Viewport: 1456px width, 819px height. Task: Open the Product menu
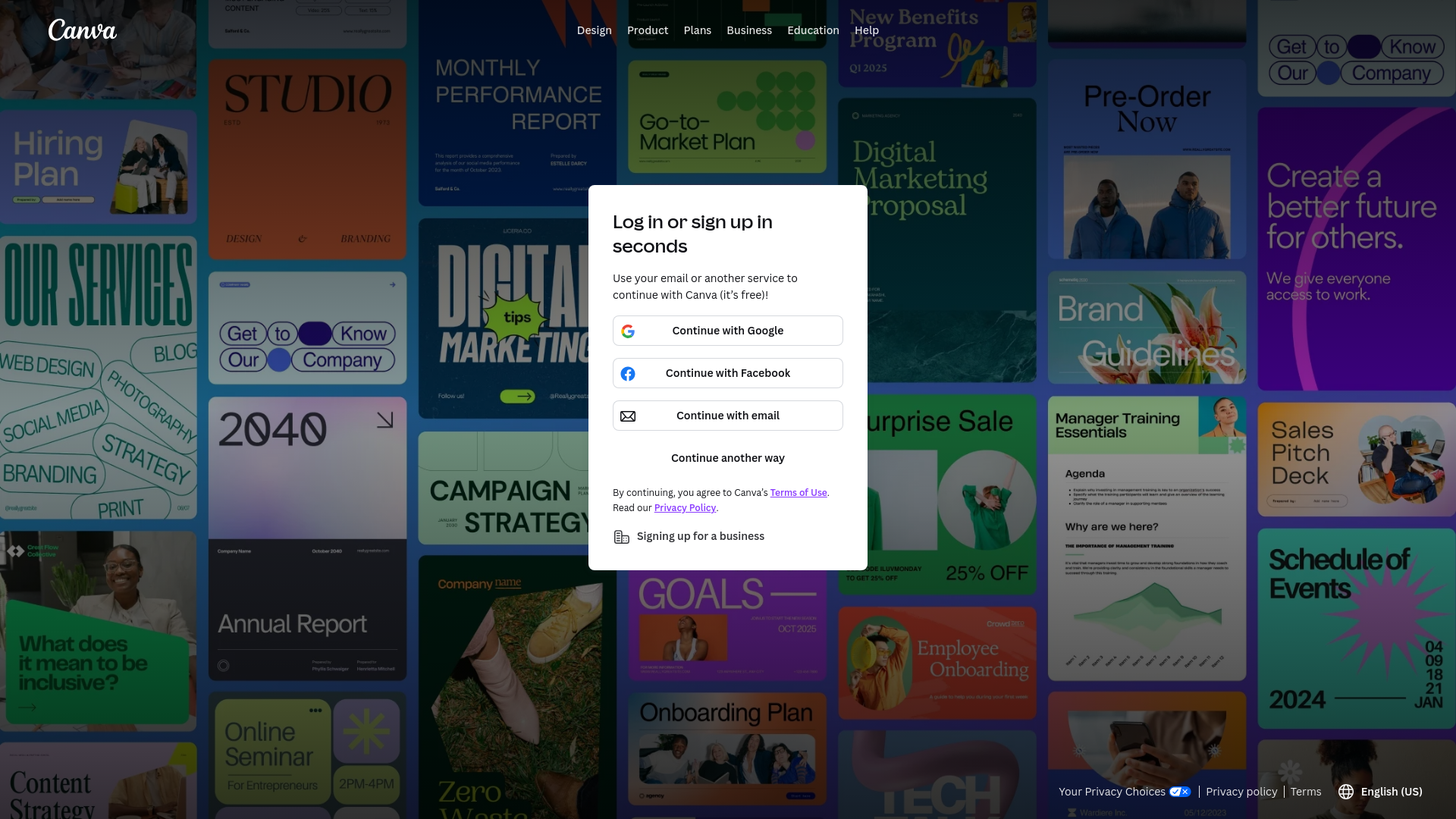pos(648,30)
